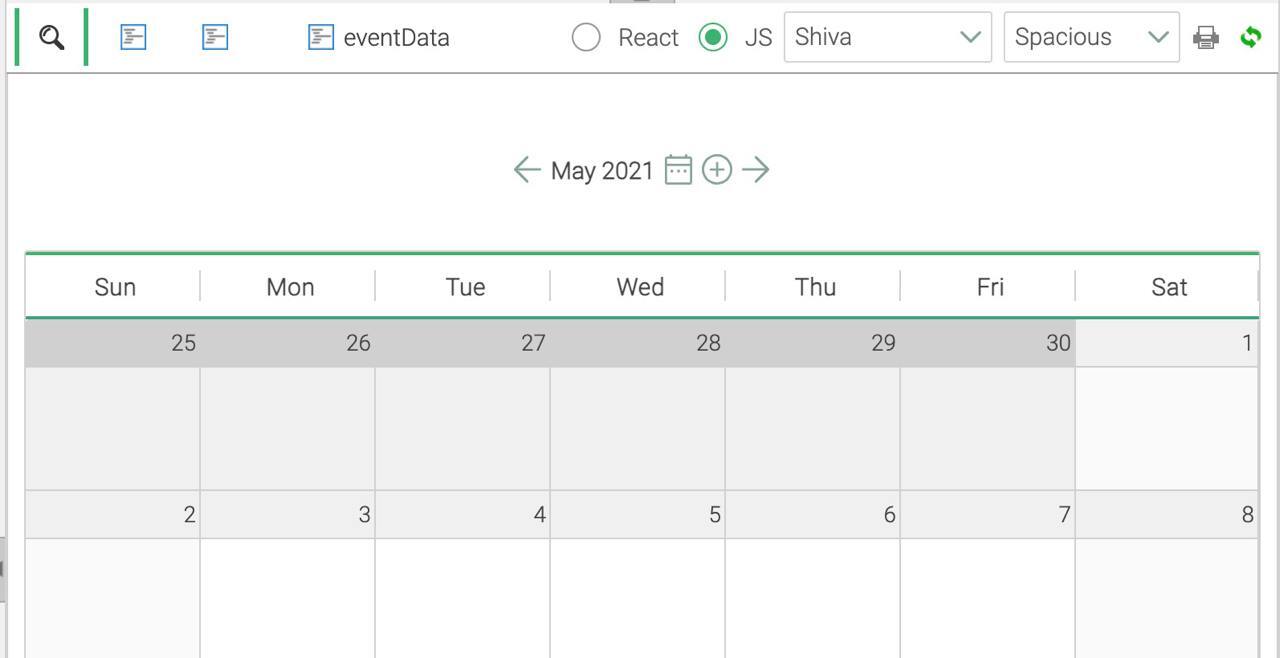Open the Shiva theme dropdown

point(887,38)
